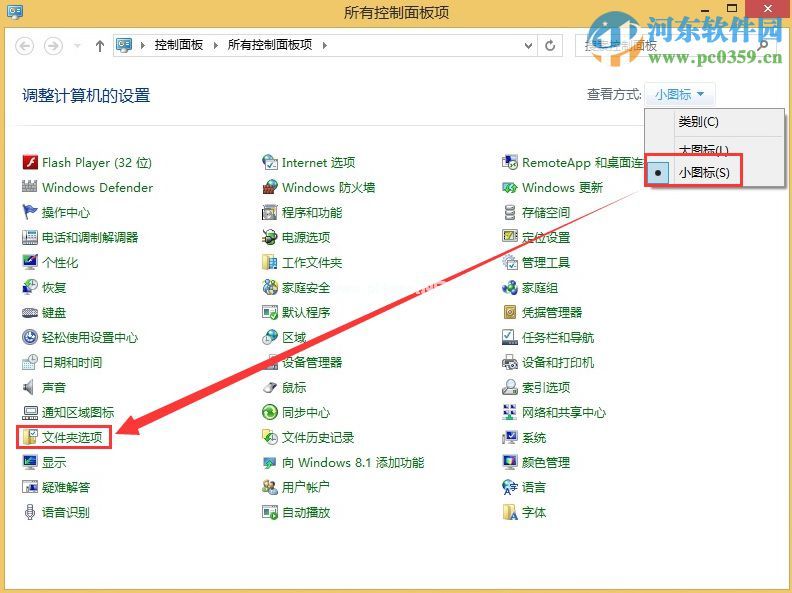This screenshot has width=792, height=593.
Task: Open the 索引选项 link
Action: click(546, 387)
